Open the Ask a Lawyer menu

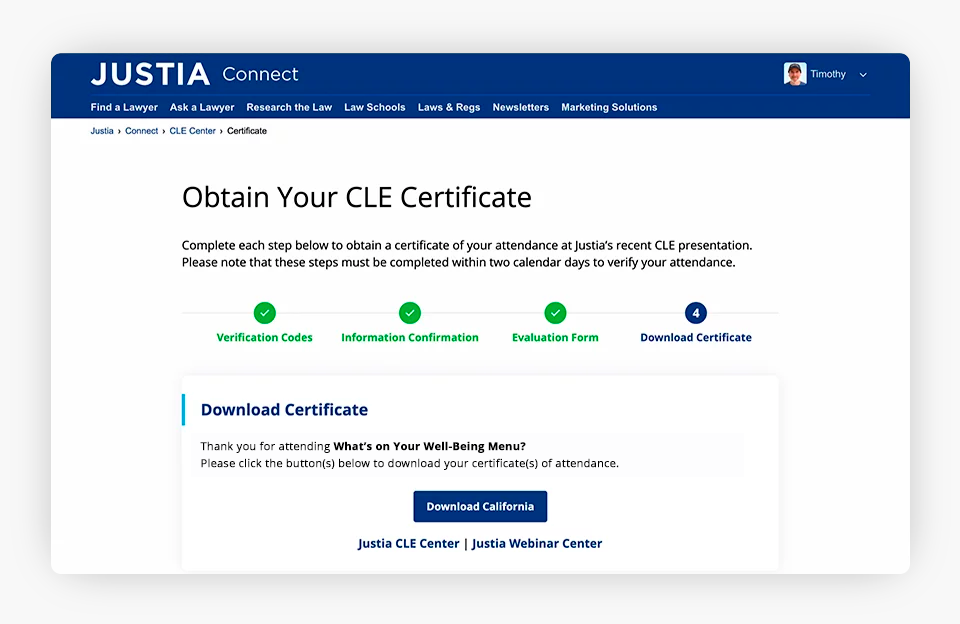(x=202, y=107)
